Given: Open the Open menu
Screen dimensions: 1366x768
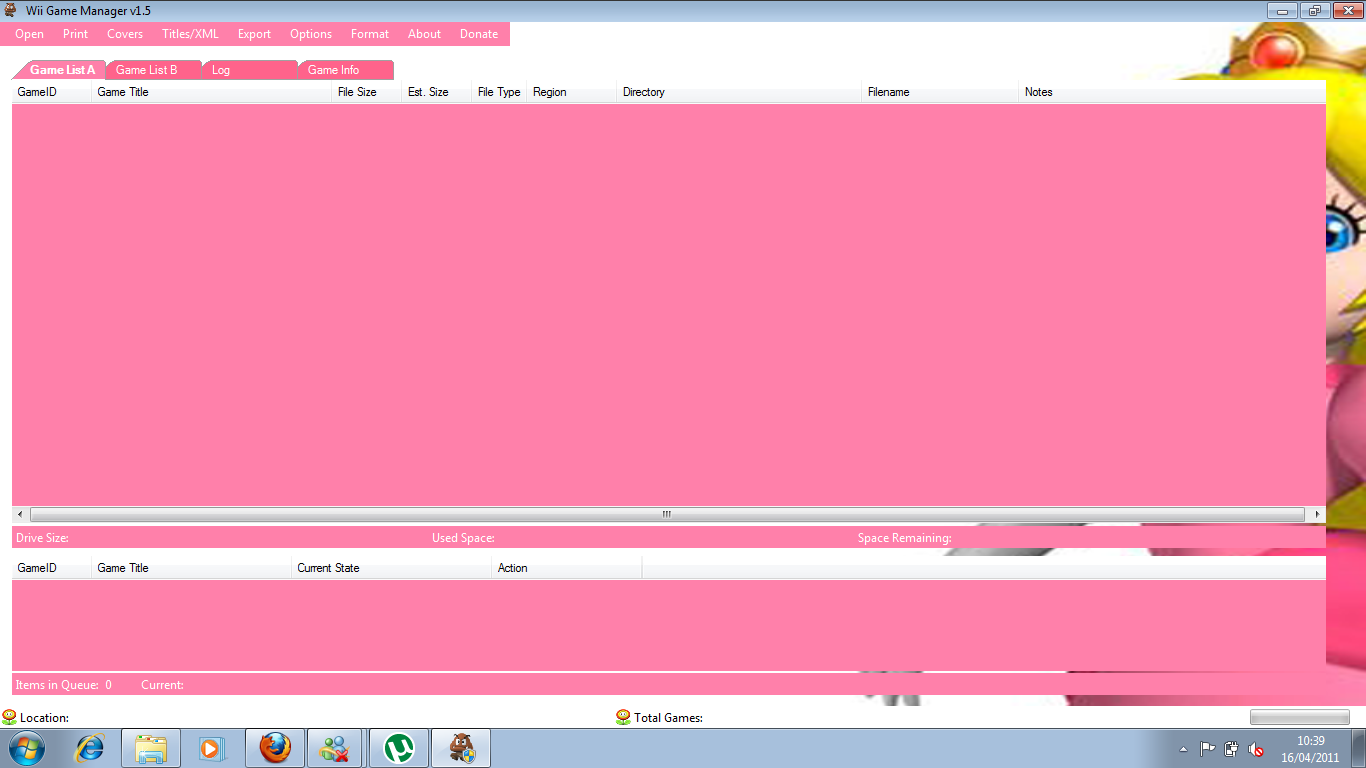Looking at the screenshot, I should (x=29, y=34).
